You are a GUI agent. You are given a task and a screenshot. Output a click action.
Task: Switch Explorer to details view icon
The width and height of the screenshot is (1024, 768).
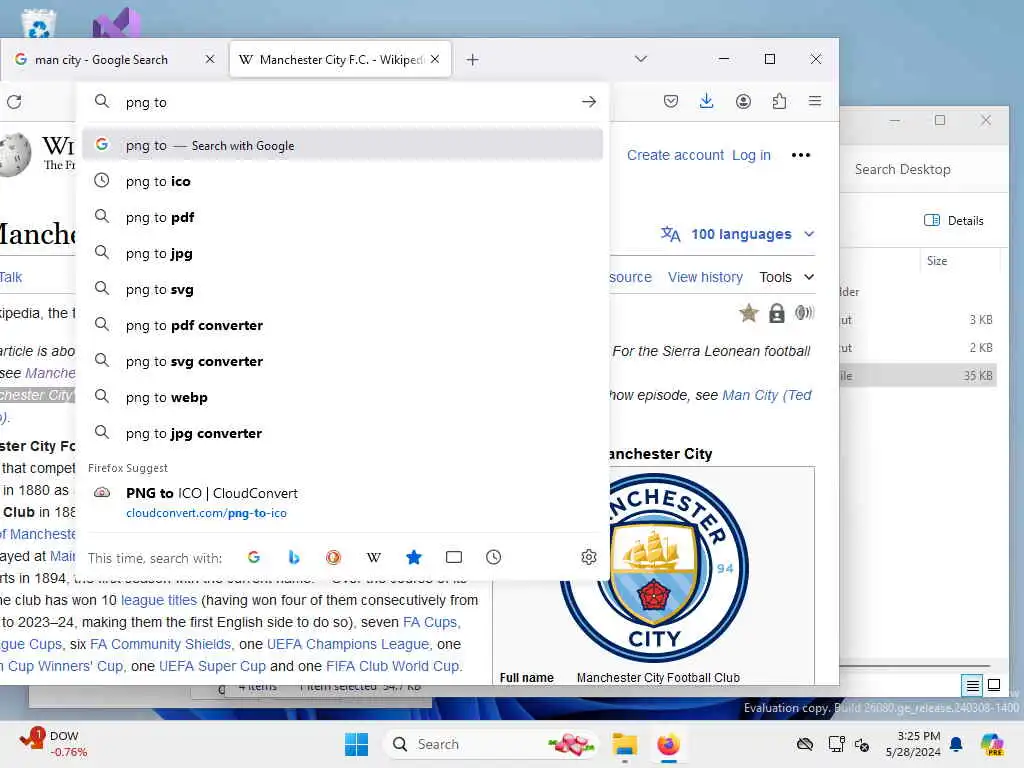[x=972, y=686]
